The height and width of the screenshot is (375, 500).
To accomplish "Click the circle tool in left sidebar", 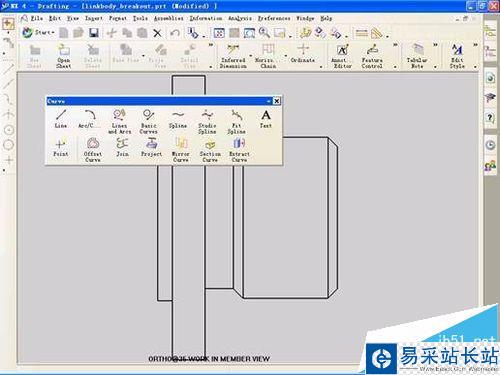I will tap(8, 144).
